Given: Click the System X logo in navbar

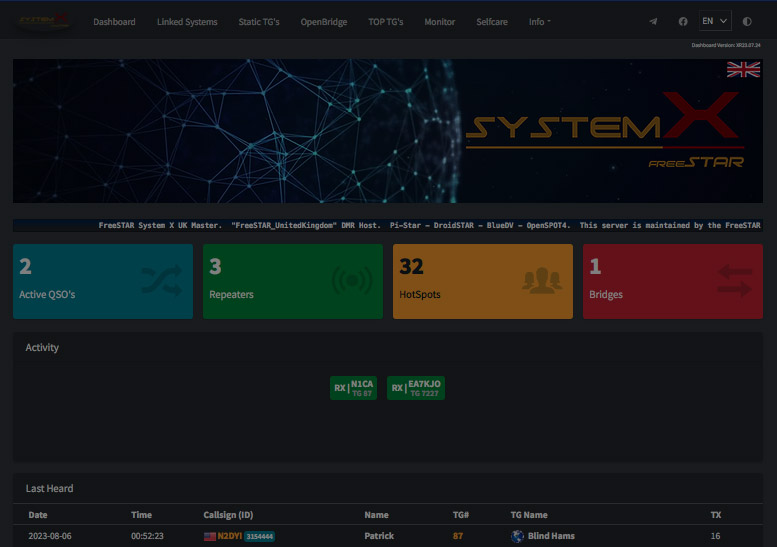Looking at the screenshot, I should tap(44, 21).
